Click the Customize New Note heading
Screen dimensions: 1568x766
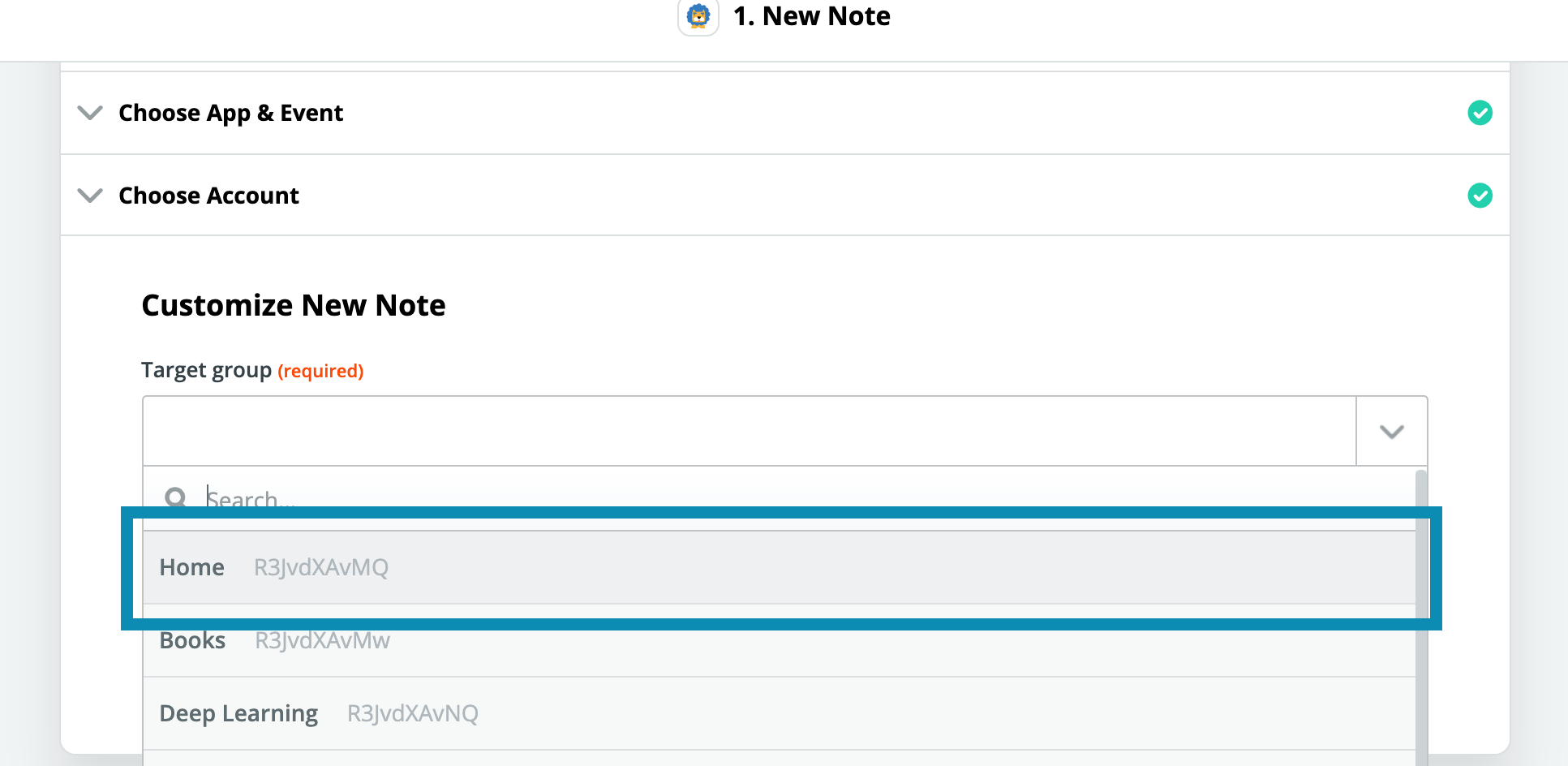coord(294,306)
